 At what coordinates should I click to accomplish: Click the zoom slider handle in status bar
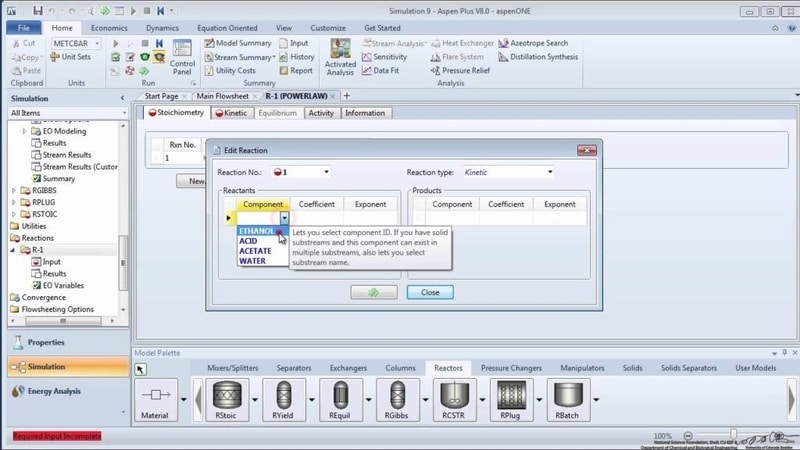pos(733,435)
